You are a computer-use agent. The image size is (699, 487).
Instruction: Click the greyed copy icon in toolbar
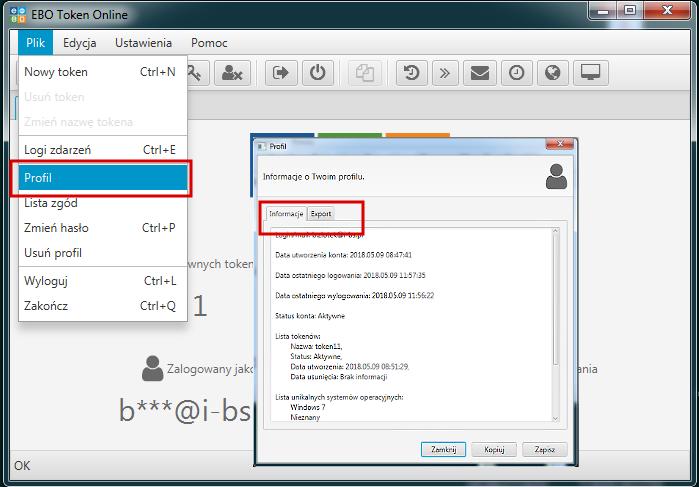[365, 73]
